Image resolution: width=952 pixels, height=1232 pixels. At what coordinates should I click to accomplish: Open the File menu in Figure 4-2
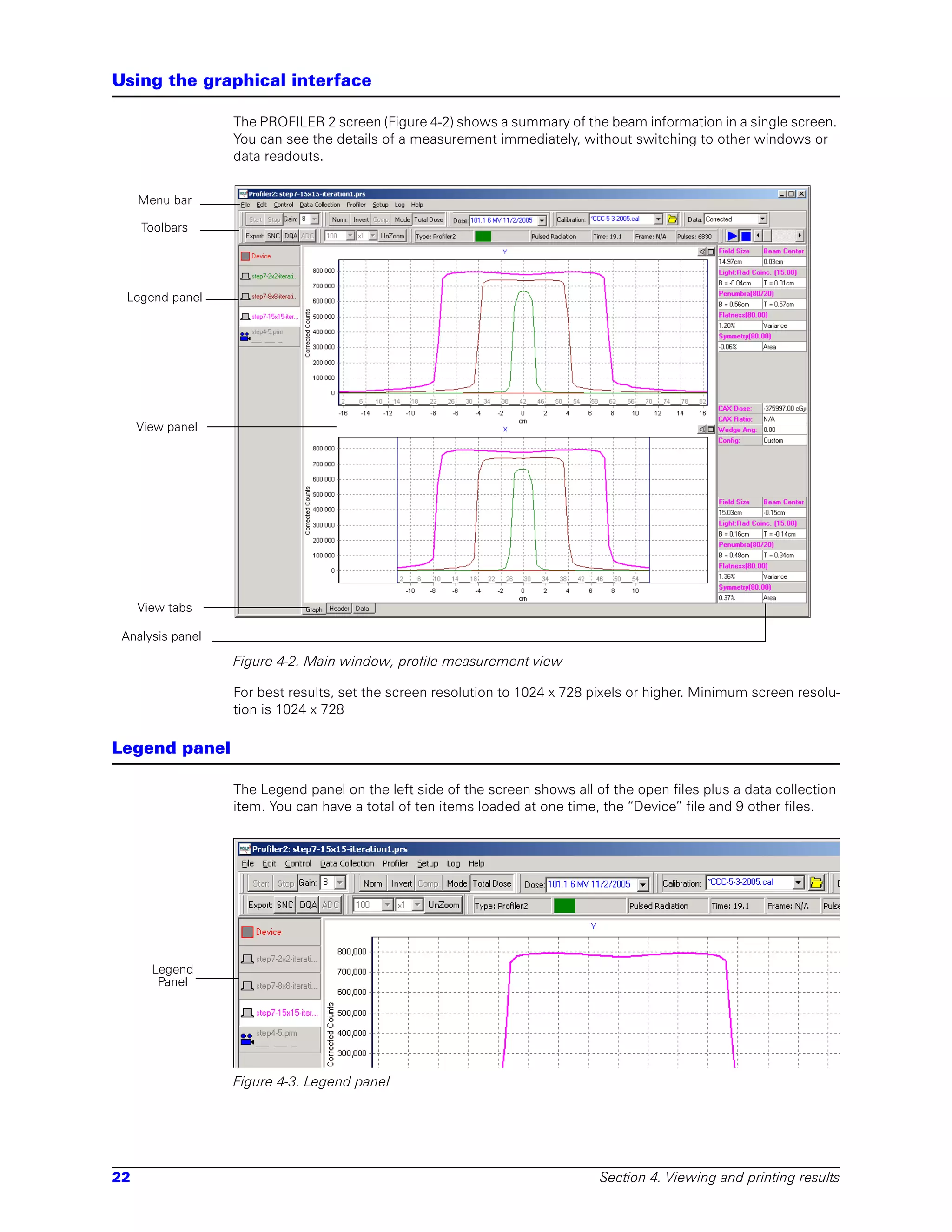click(x=245, y=205)
